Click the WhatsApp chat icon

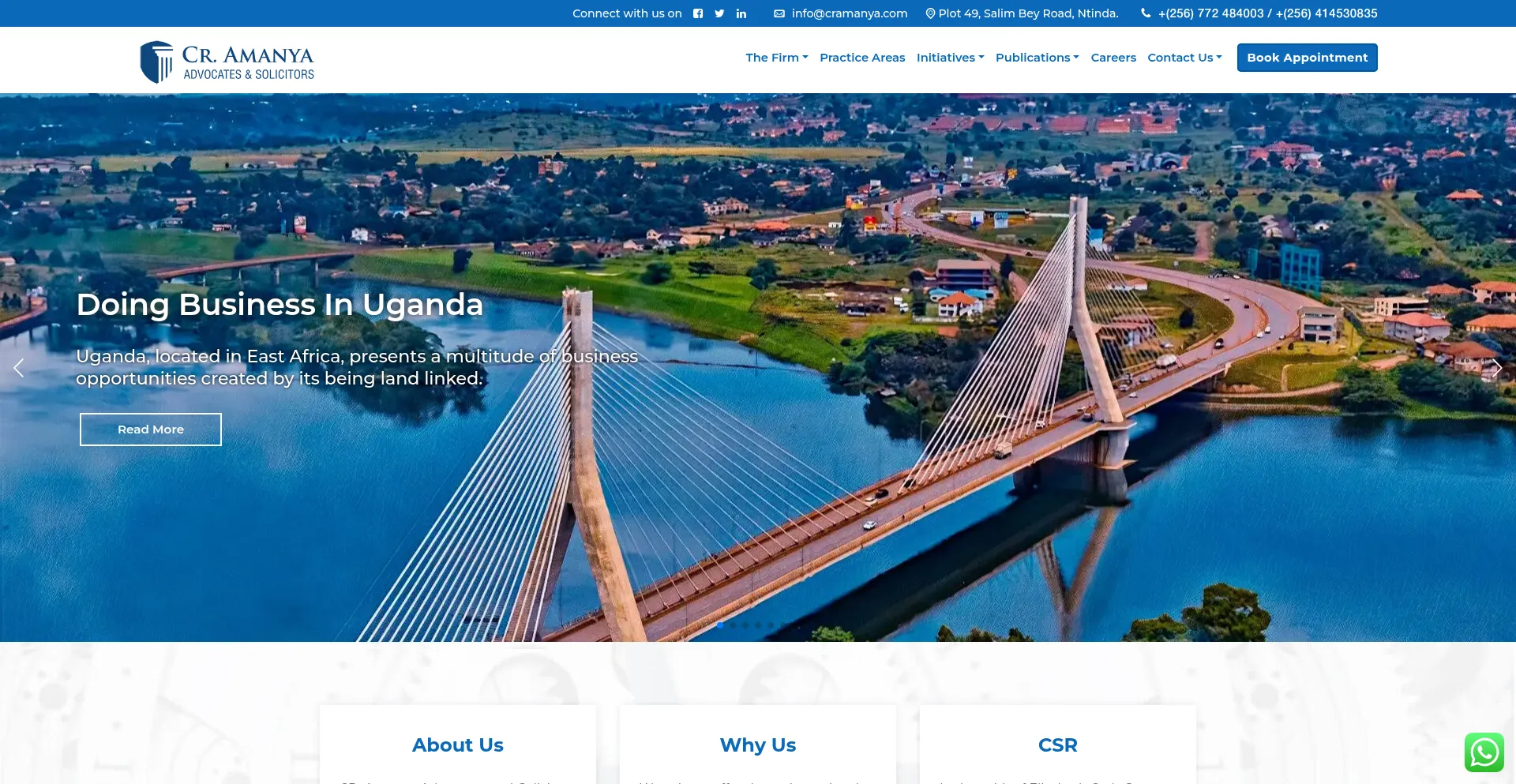click(x=1484, y=752)
